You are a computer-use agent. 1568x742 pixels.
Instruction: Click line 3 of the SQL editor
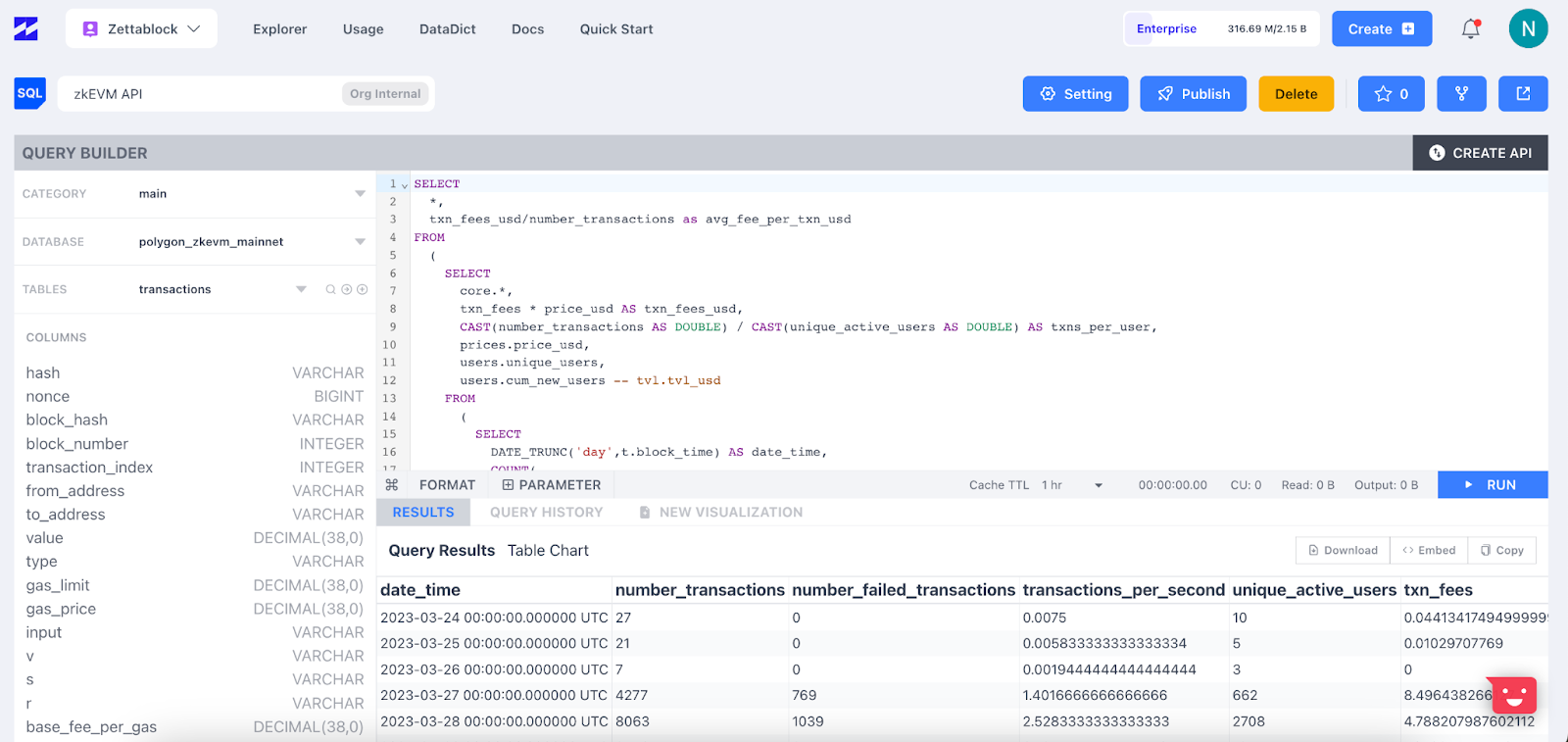pos(640,220)
